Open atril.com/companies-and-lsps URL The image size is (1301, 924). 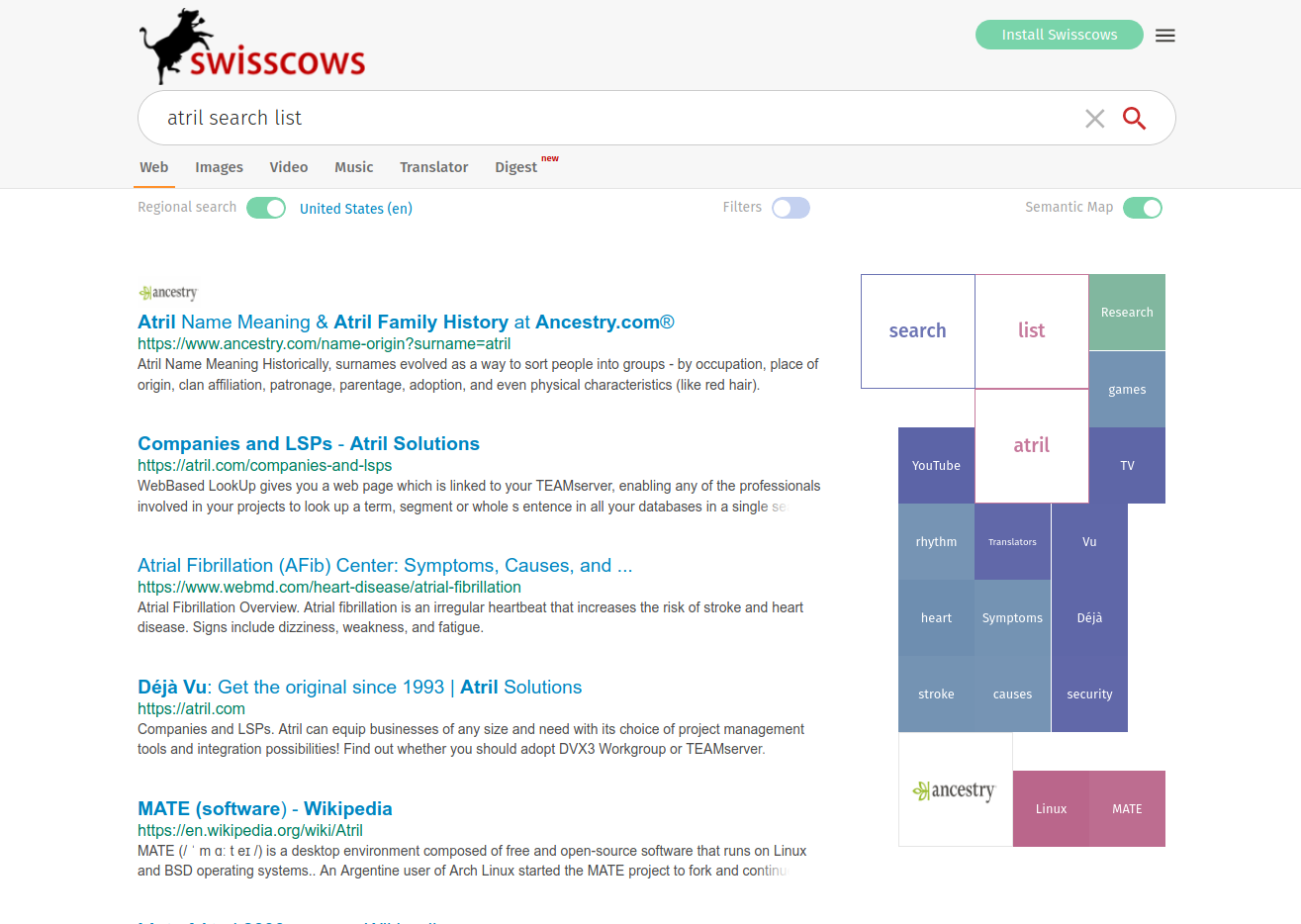tap(264, 466)
